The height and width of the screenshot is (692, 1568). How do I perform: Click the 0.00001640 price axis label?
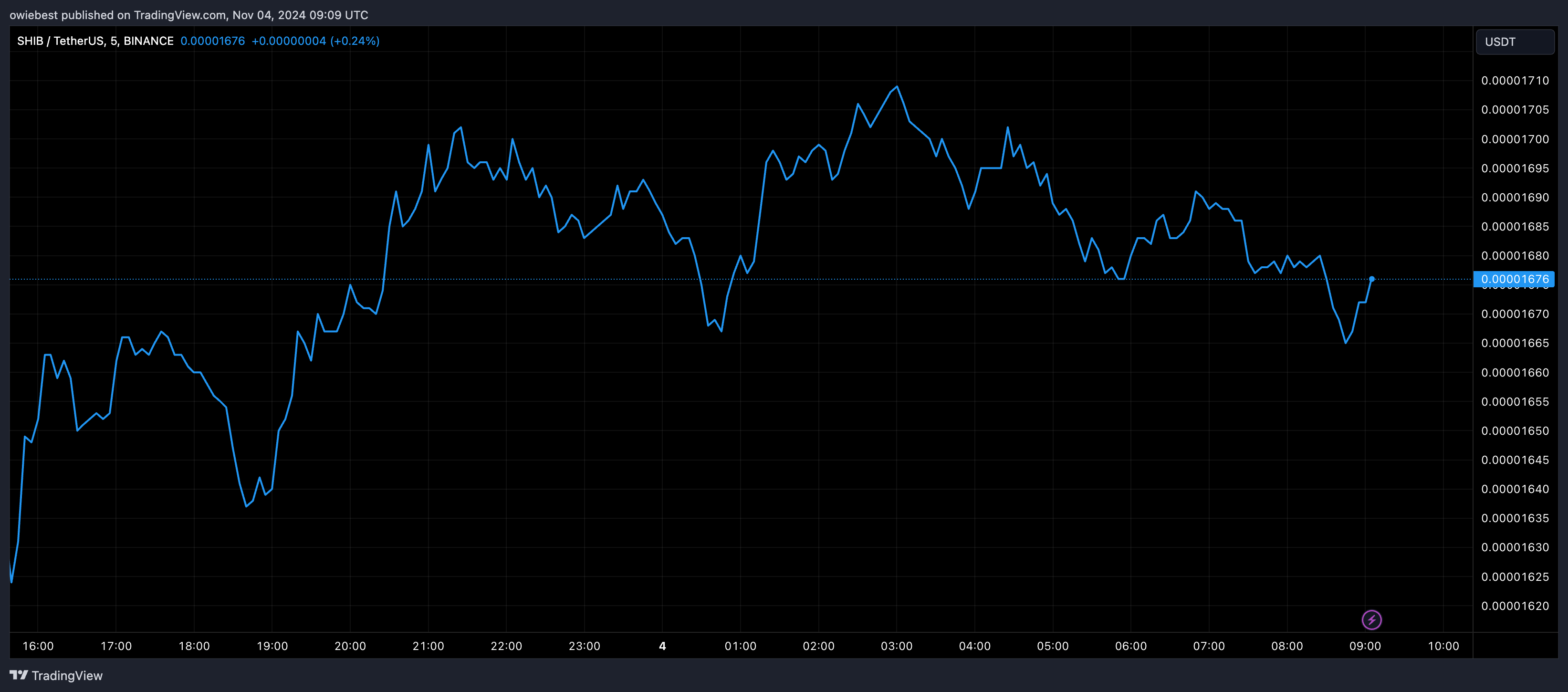[x=1515, y=489]
